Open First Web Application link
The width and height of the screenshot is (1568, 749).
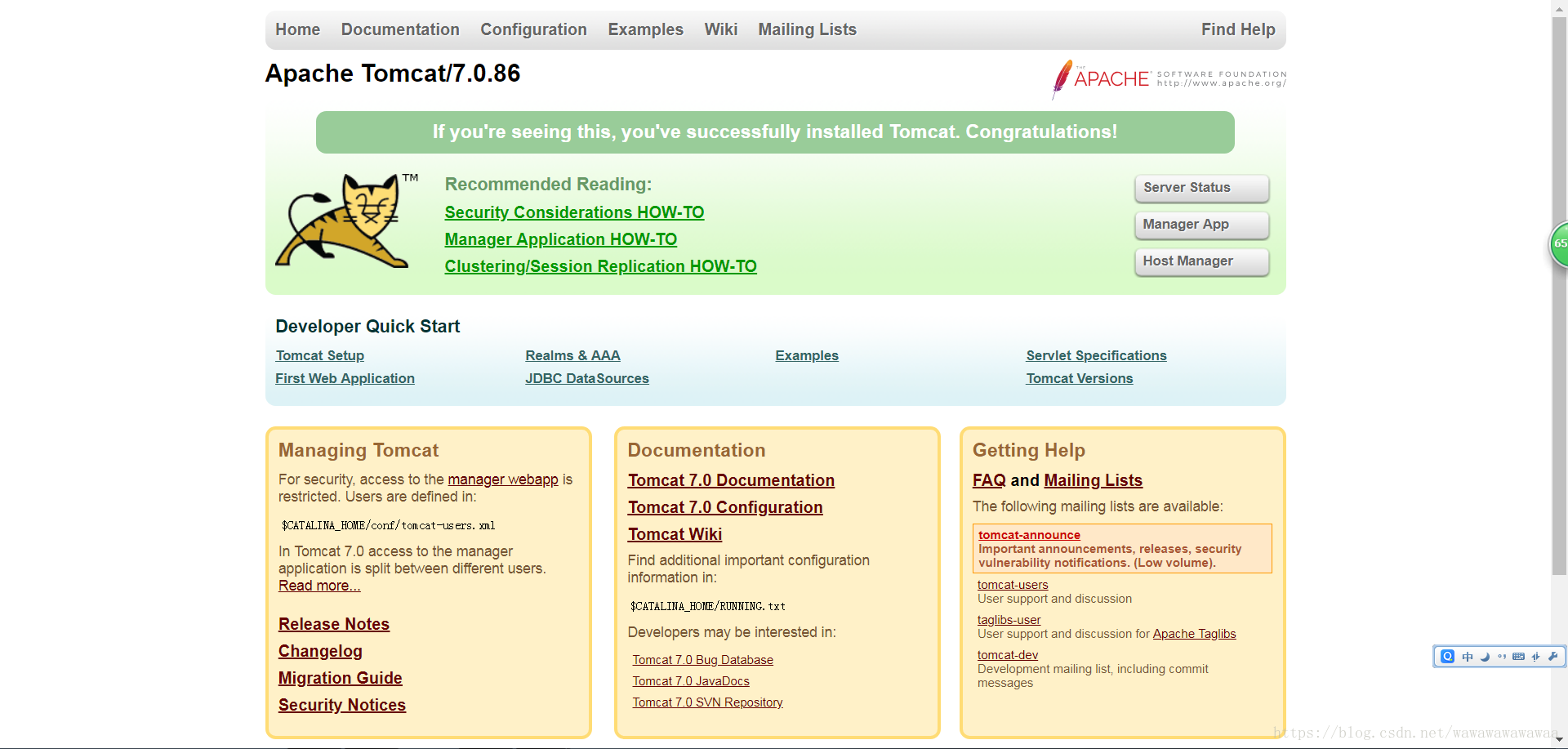[345, 378]
